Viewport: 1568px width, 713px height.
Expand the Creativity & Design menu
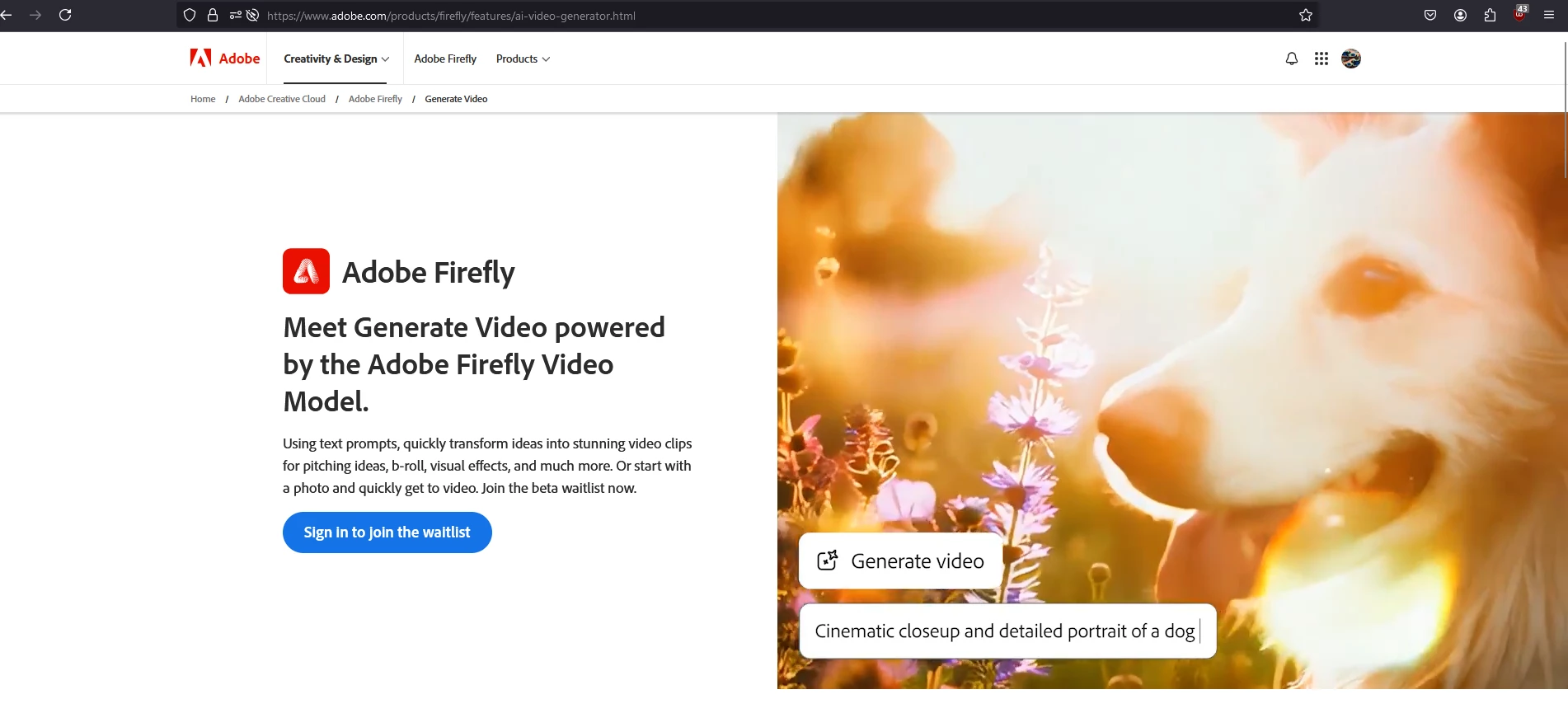click(336, 59)
